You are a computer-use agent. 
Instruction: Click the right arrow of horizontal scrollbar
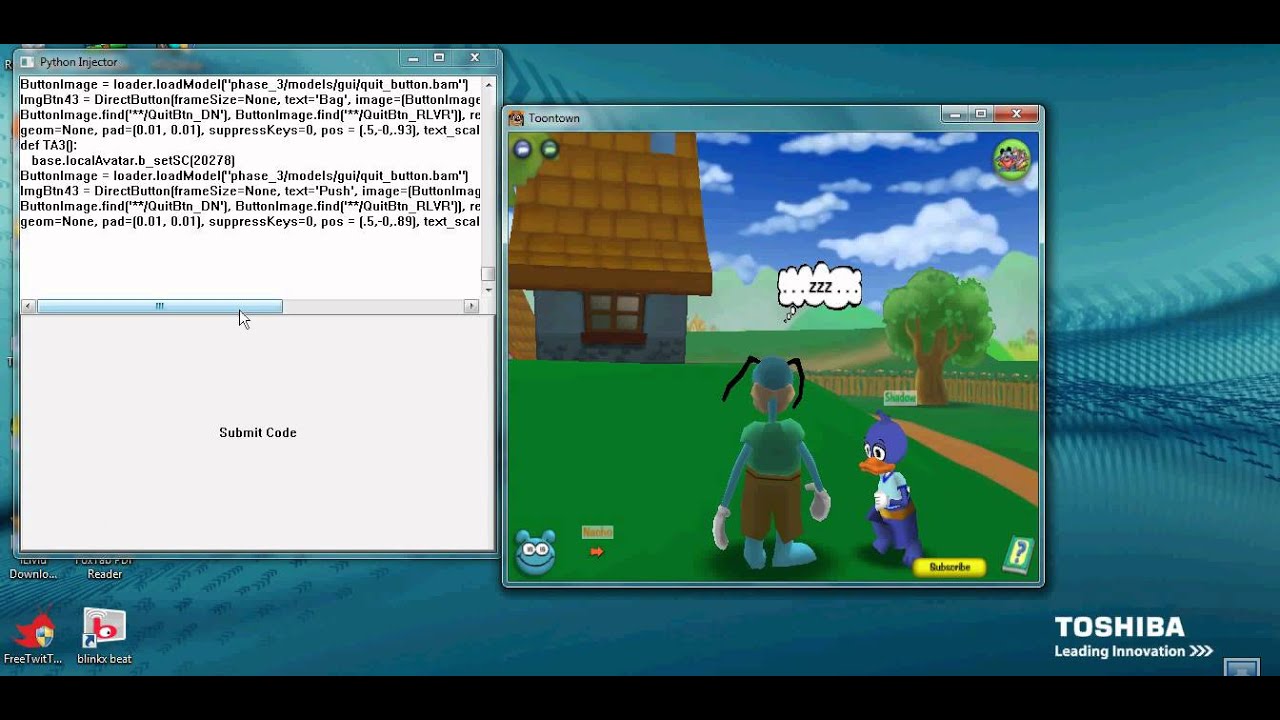click(471, 306)
